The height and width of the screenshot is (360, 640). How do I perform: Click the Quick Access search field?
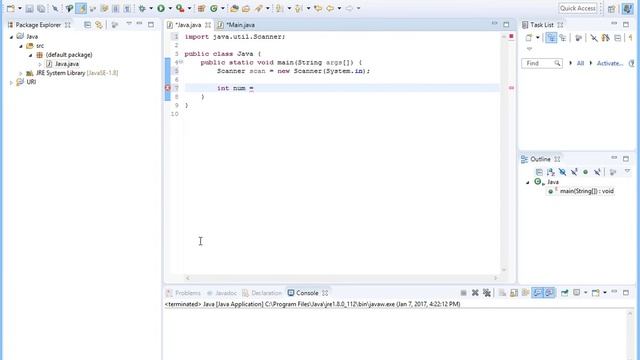coord(578,8)
